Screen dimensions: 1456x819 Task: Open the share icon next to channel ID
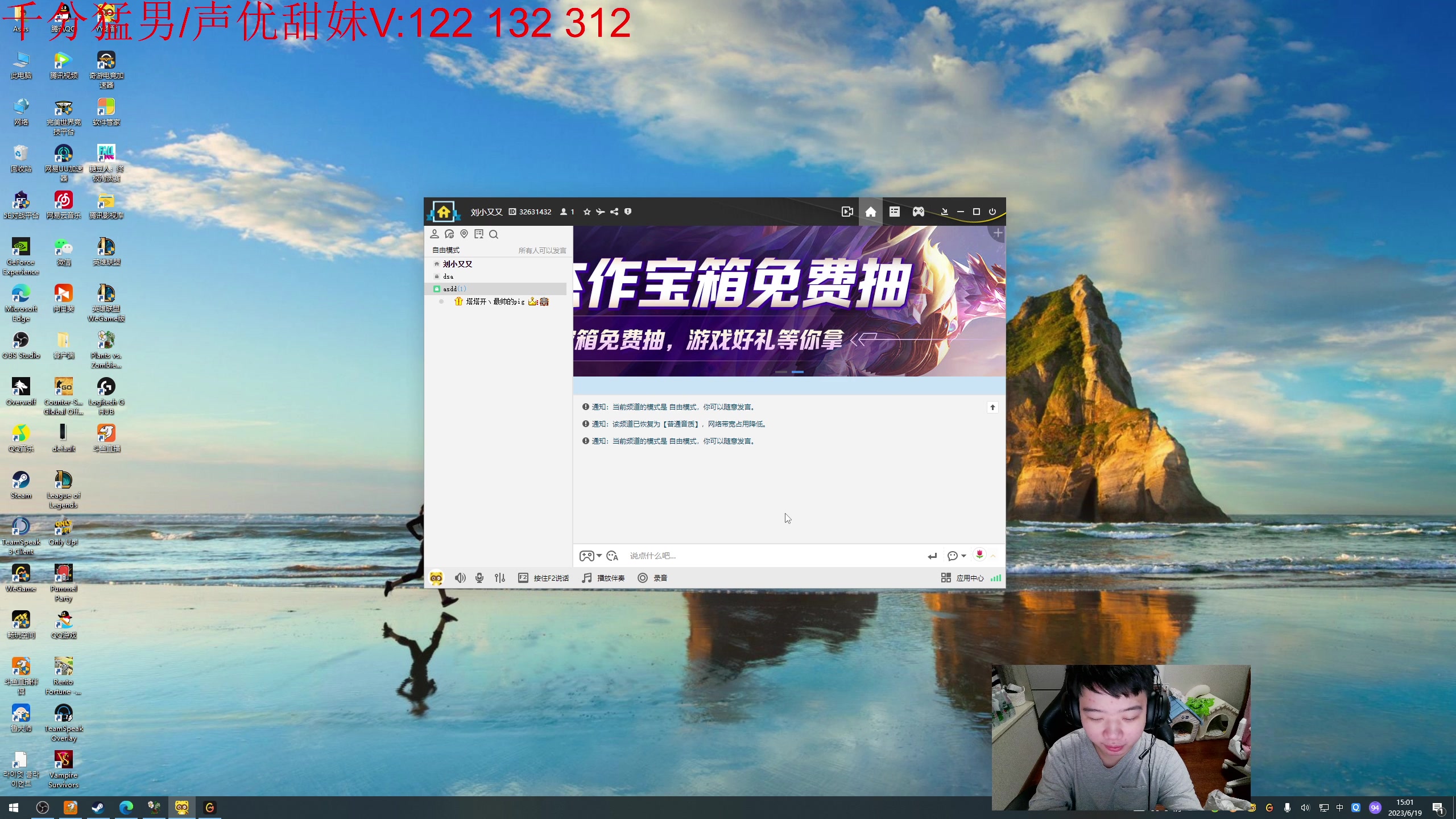pos(614,212)
